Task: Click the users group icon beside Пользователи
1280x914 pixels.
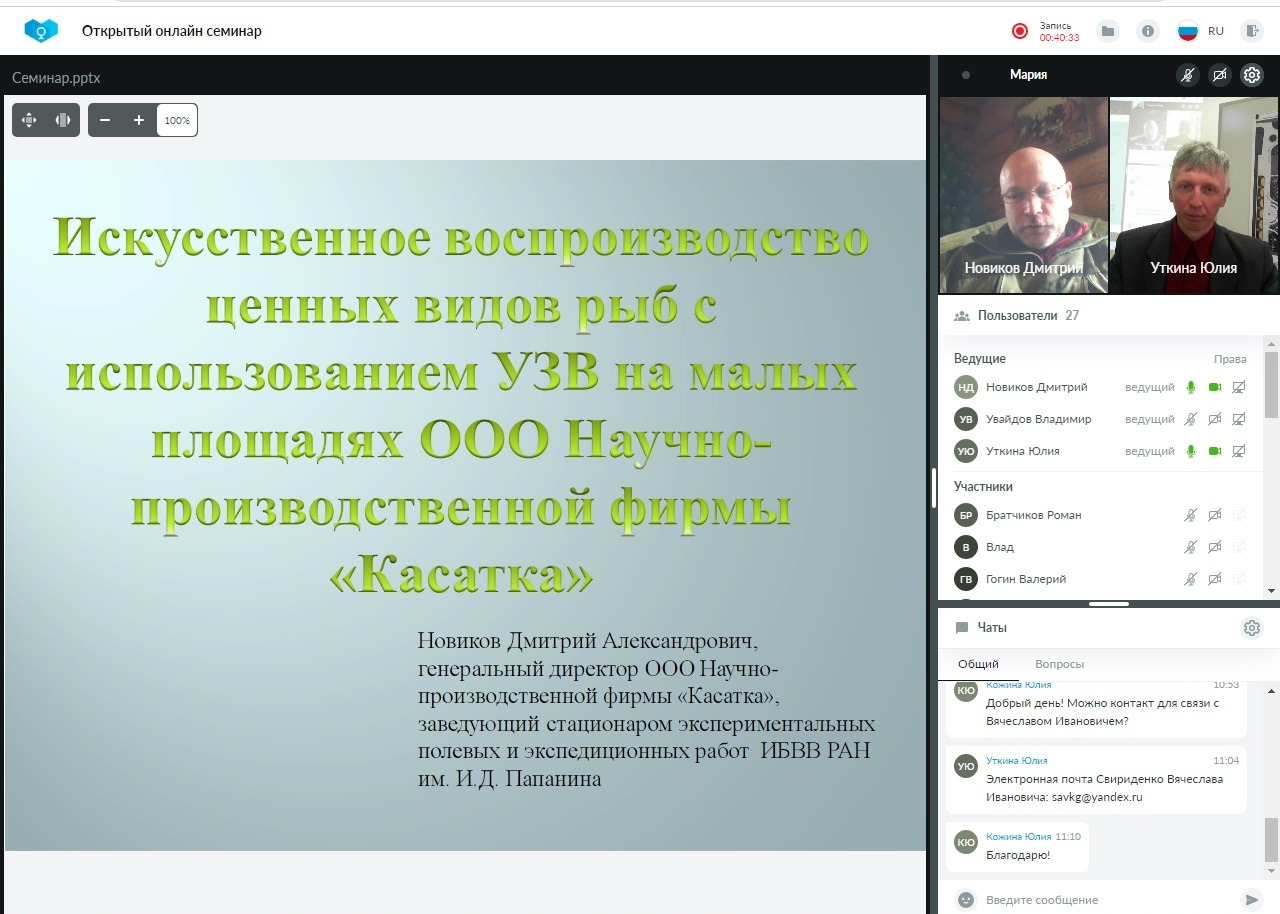Action: pos(962,316)
